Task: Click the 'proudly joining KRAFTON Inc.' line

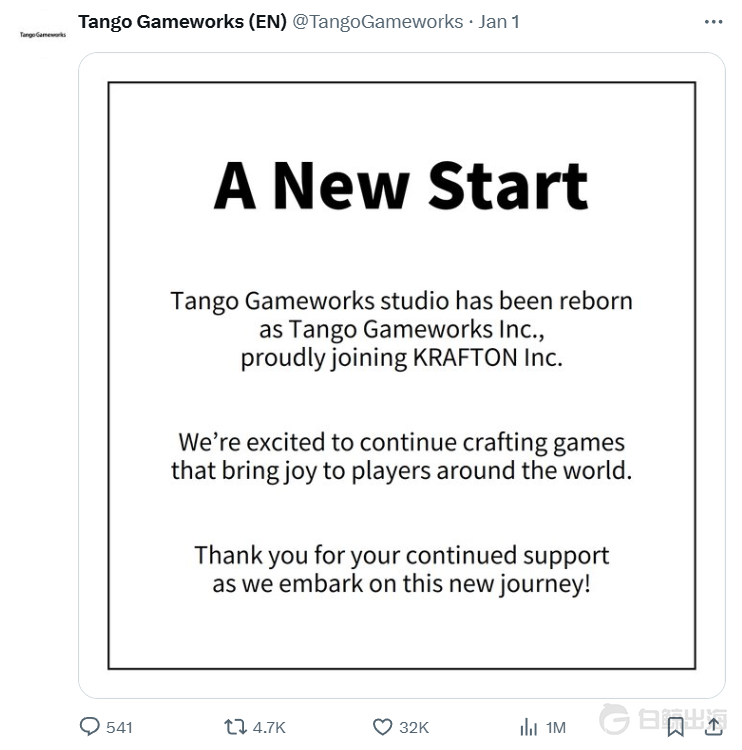Action: (401, 358)
